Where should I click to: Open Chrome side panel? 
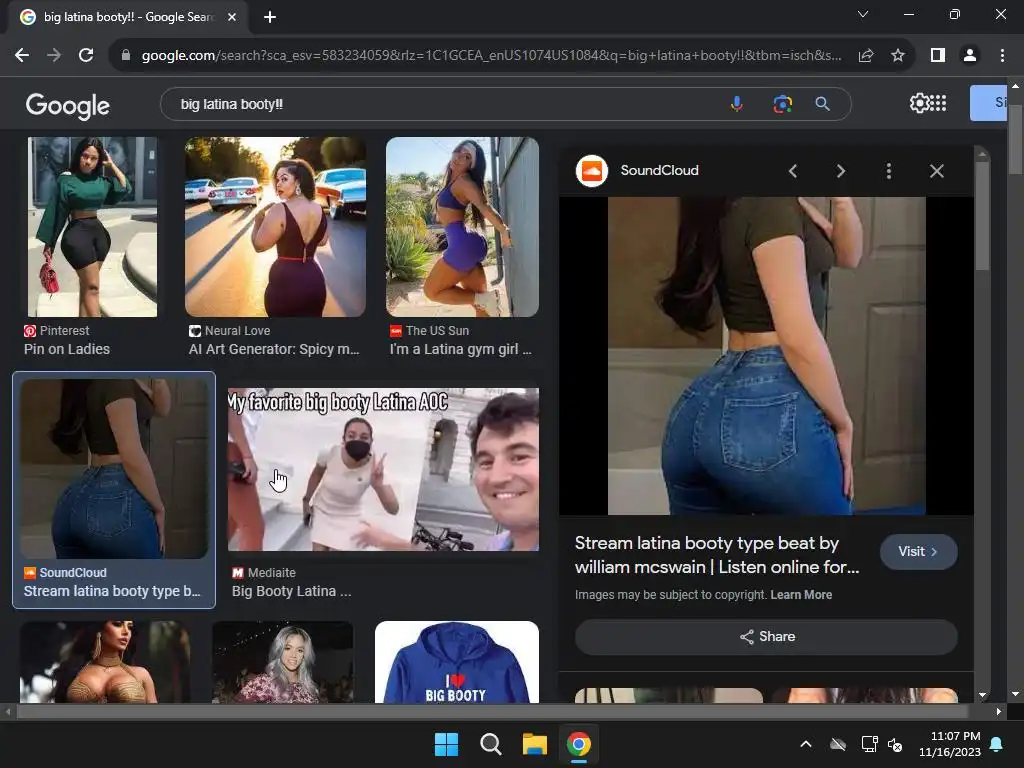point(938,56)
